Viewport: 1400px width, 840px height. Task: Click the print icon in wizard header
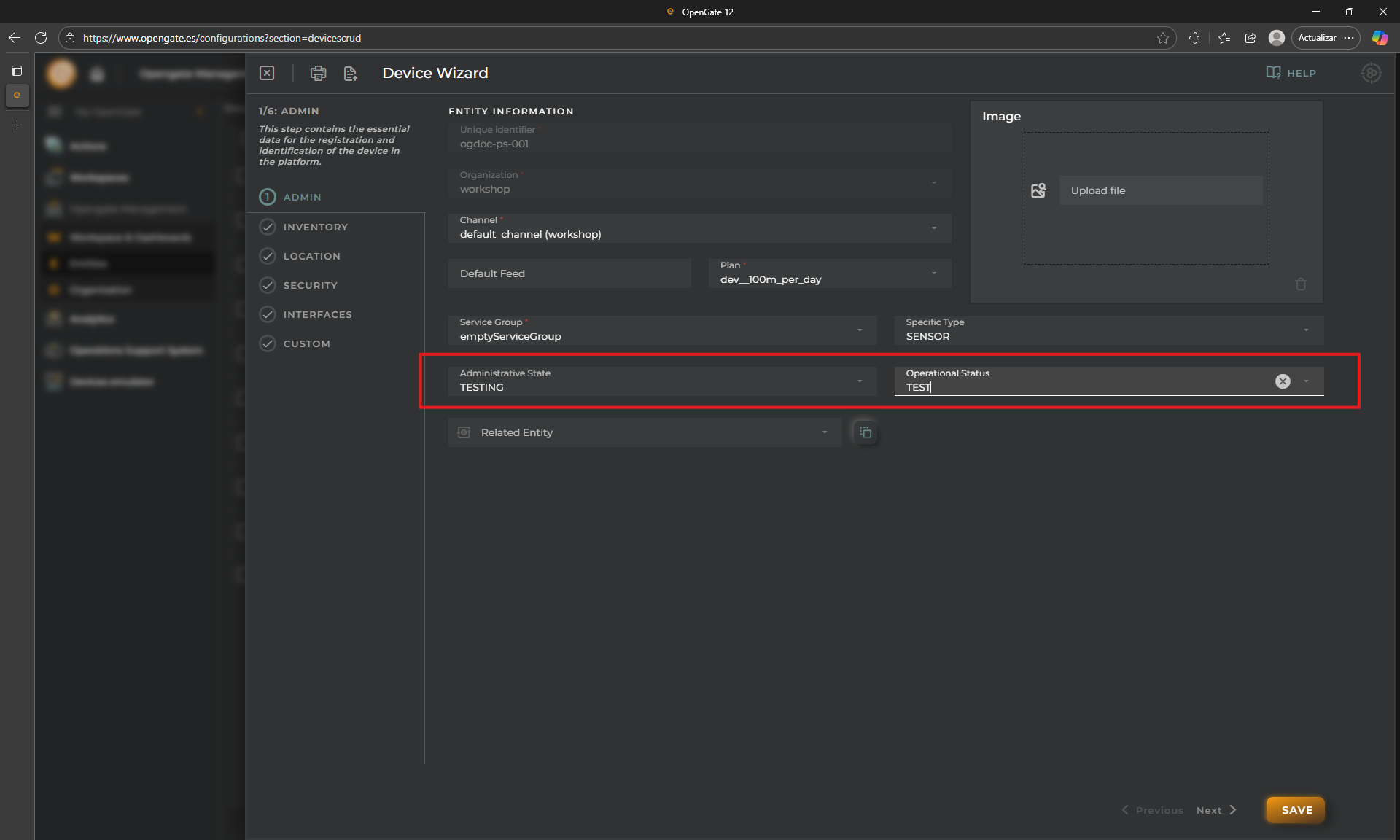tap(318, 73)
